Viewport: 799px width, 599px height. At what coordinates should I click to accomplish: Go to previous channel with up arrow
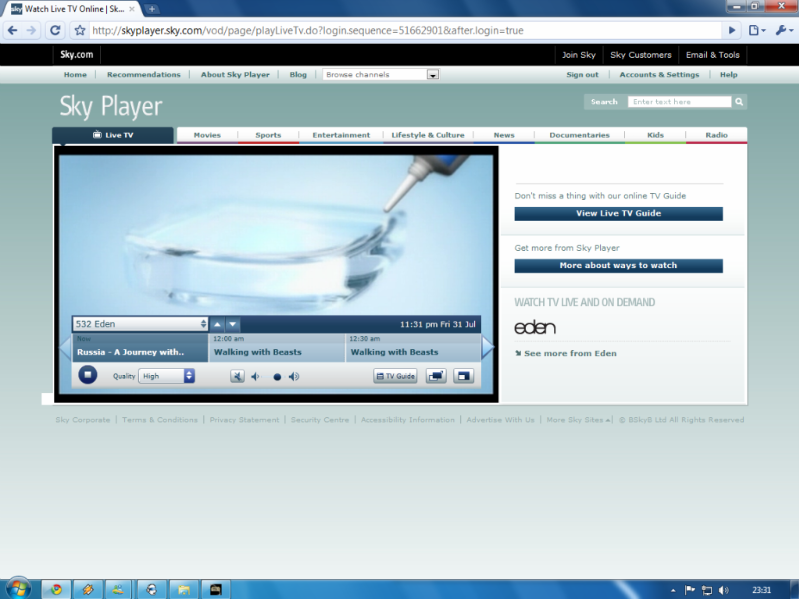[x=218, y=324]
